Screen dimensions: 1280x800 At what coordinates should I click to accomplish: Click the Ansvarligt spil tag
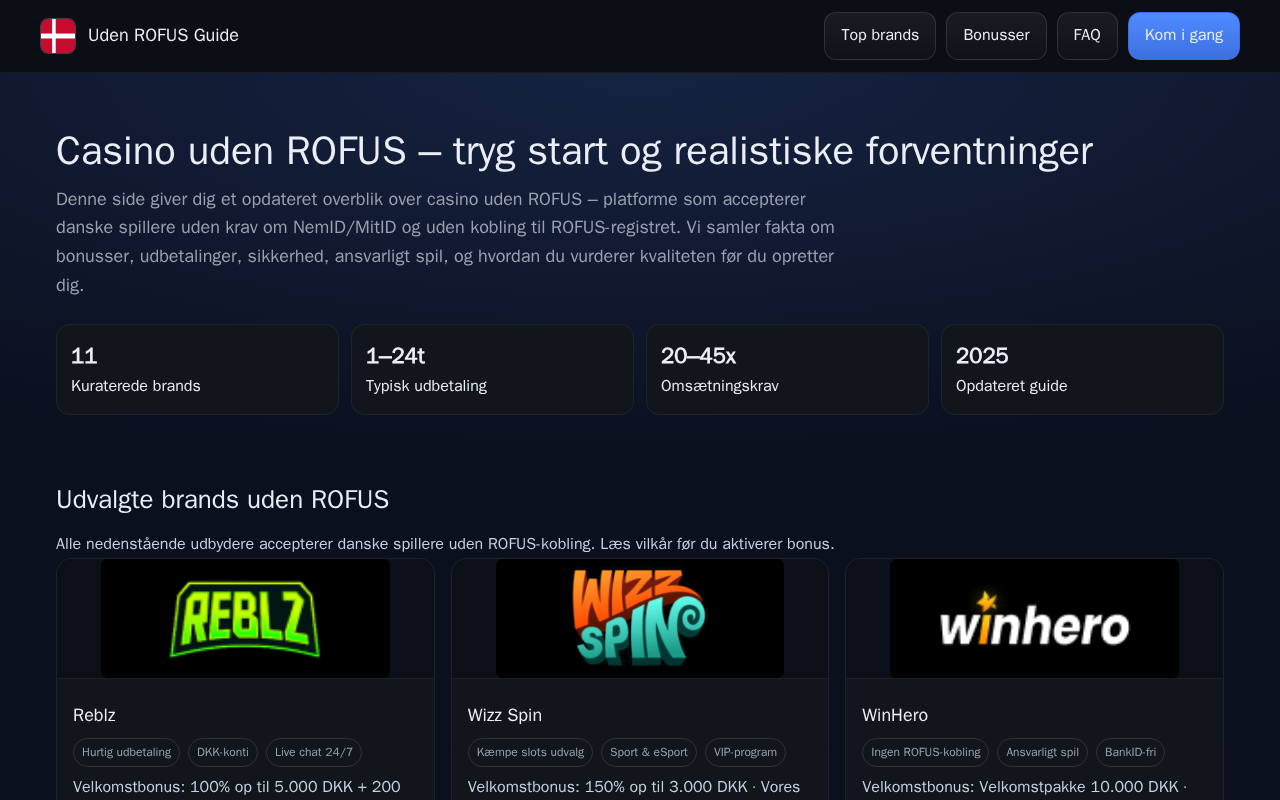click(1042, 752)
